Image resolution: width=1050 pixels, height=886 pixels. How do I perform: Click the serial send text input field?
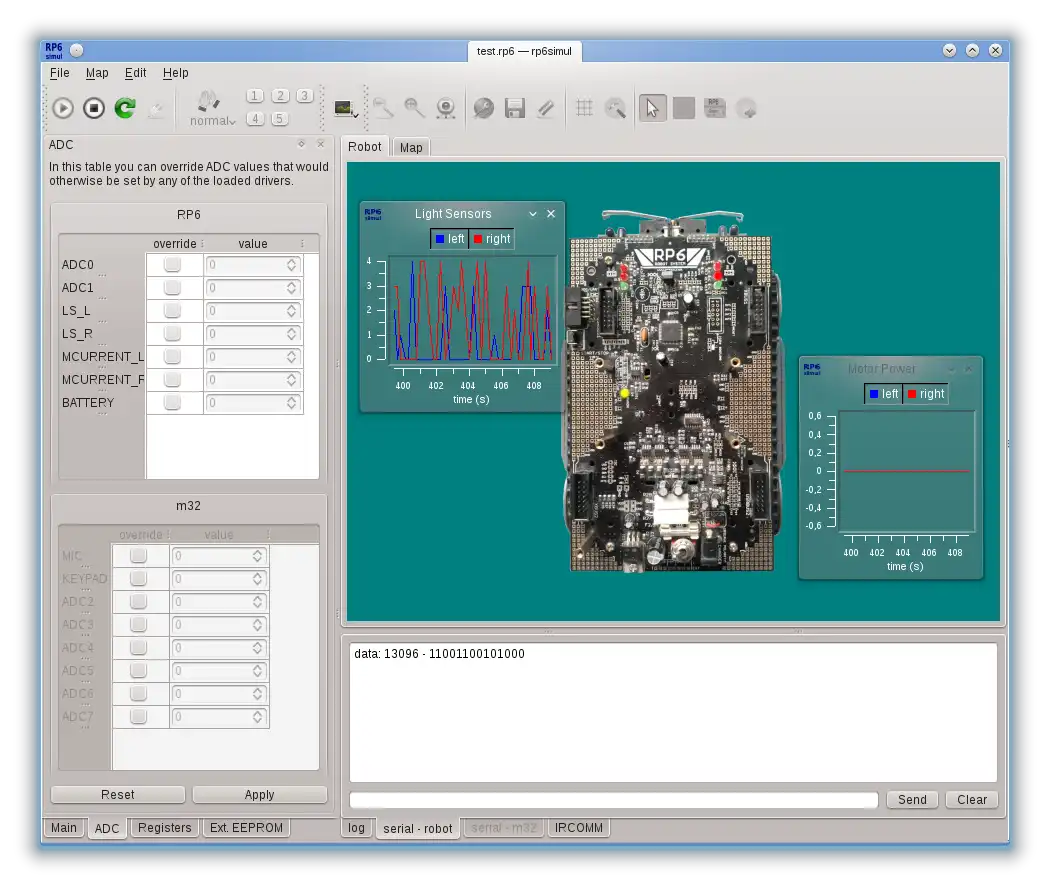point(613,800)
